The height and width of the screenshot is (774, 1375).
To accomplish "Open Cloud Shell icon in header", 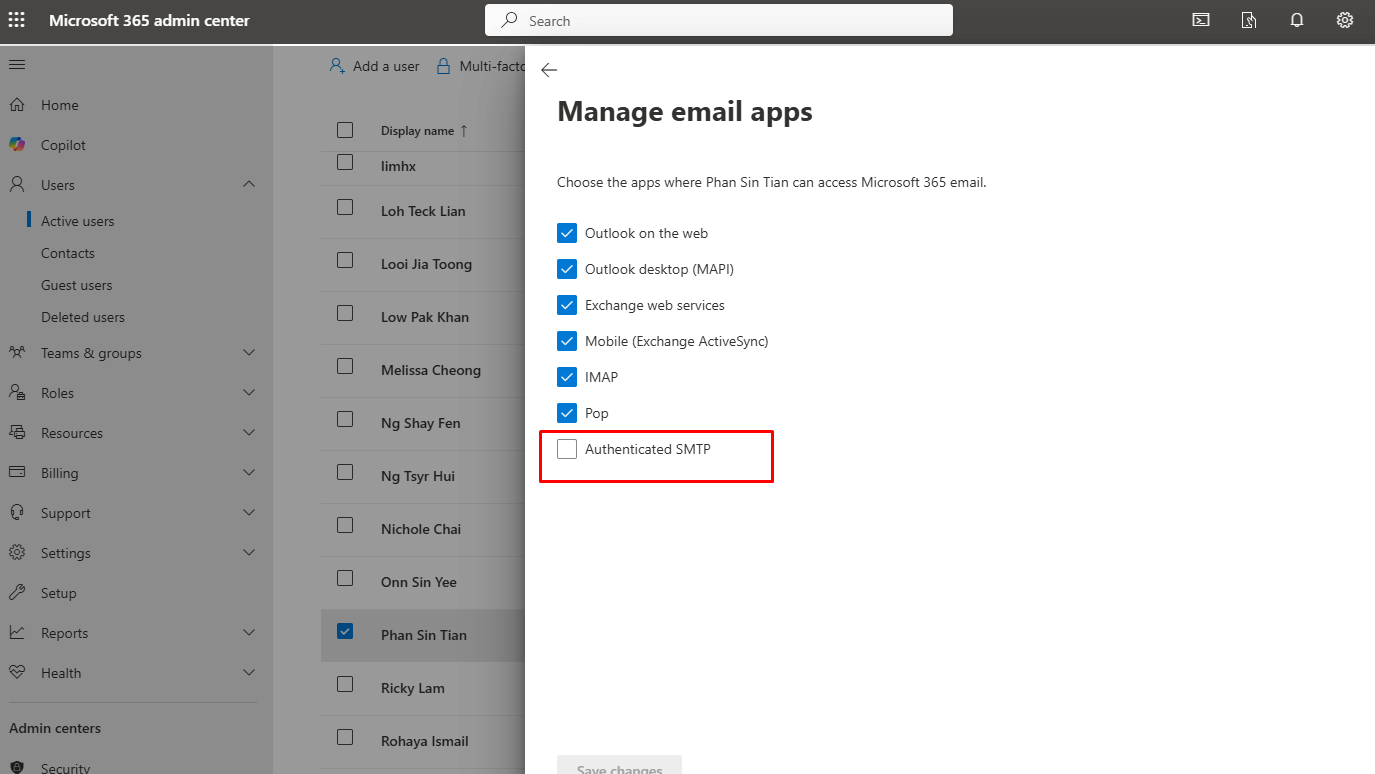I will (1201, 20).
